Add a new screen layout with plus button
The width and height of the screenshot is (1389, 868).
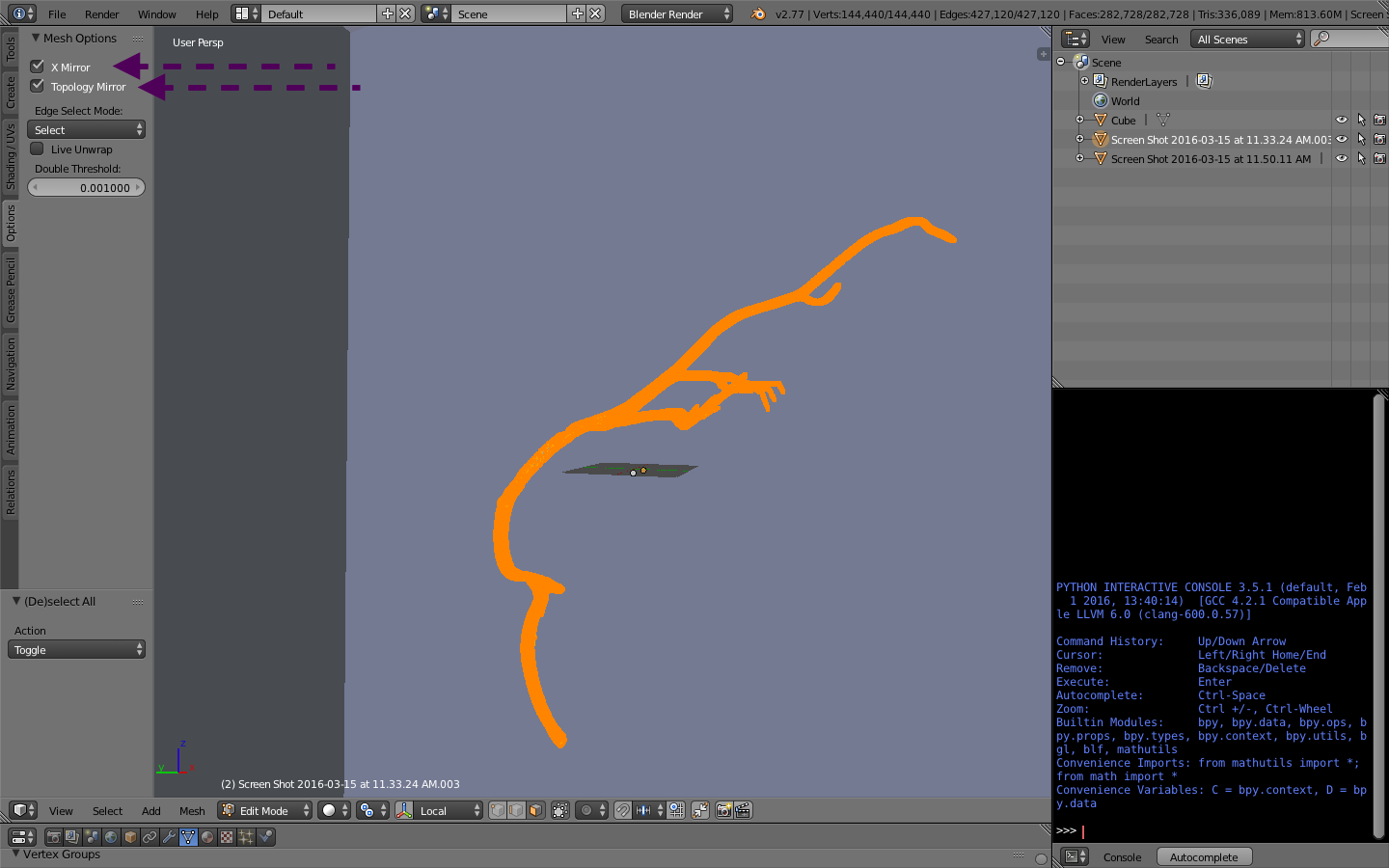388,14
